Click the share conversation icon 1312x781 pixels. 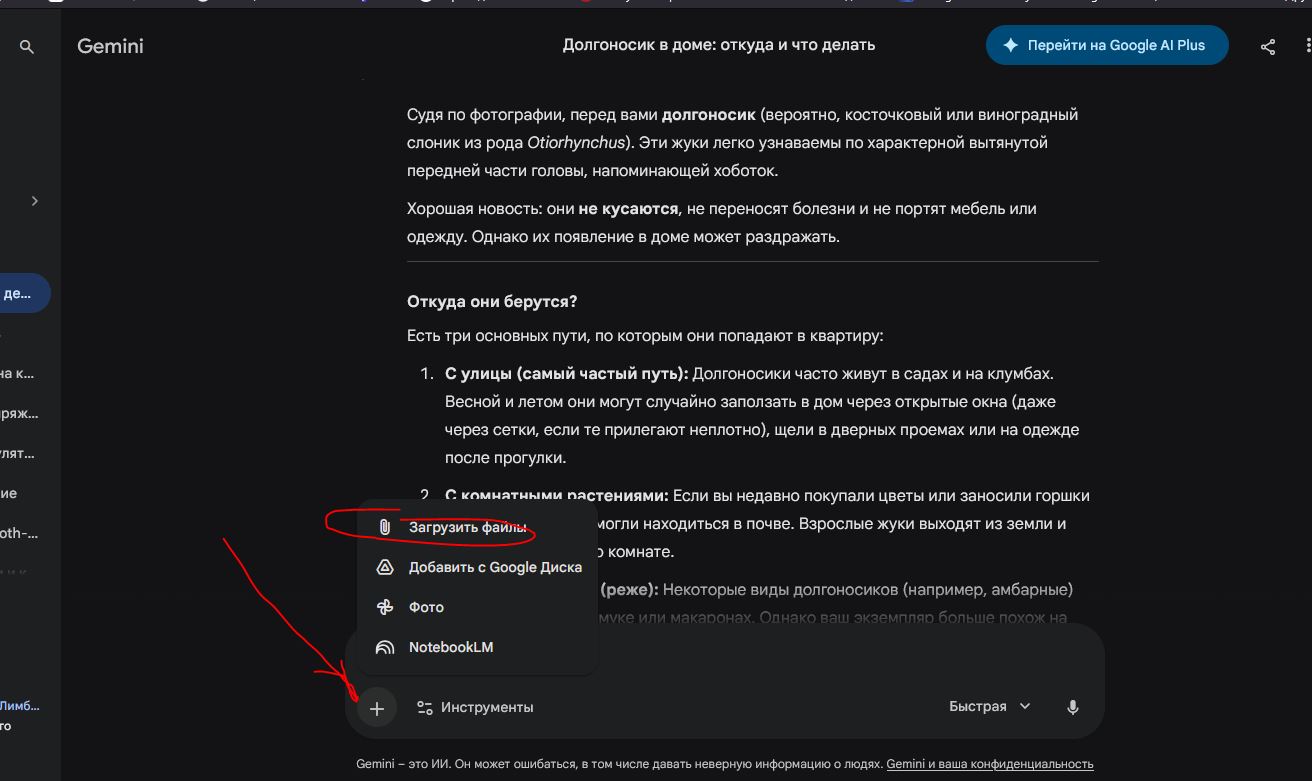tap(1268, 46)
